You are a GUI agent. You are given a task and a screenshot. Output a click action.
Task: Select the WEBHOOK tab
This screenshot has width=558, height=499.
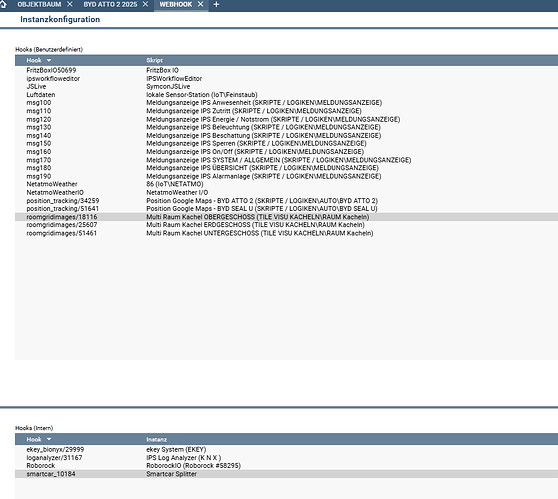[x=176, y=4]
